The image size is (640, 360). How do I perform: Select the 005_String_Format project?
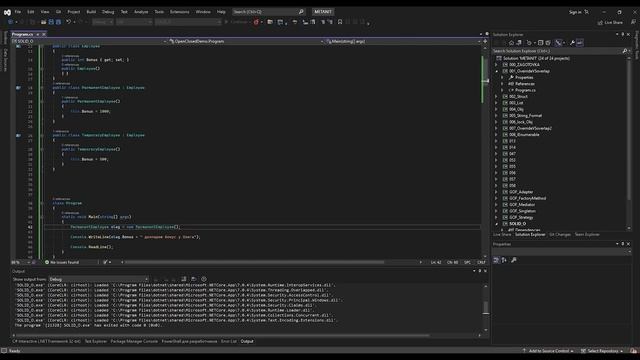point(525,116)
